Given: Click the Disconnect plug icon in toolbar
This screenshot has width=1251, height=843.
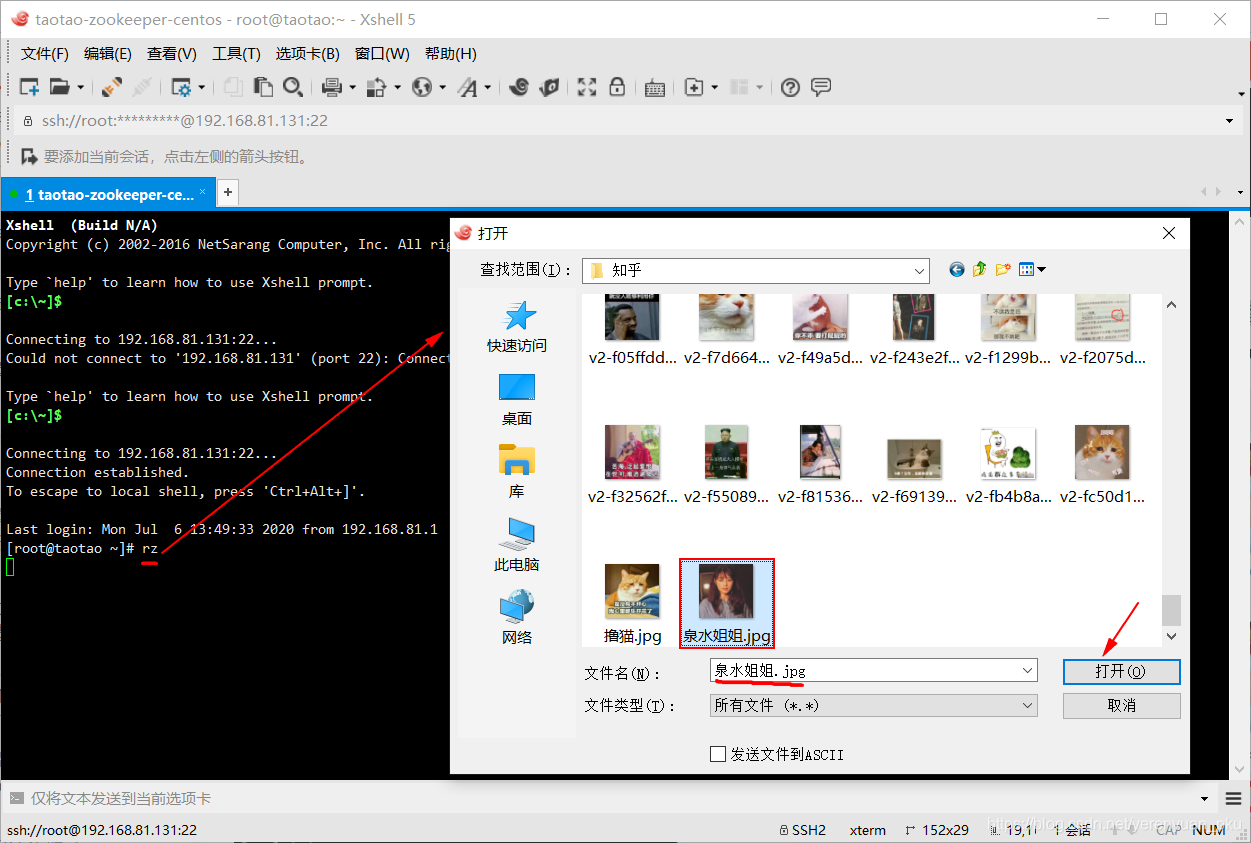Looking at the screenshot, I should 143,87.
